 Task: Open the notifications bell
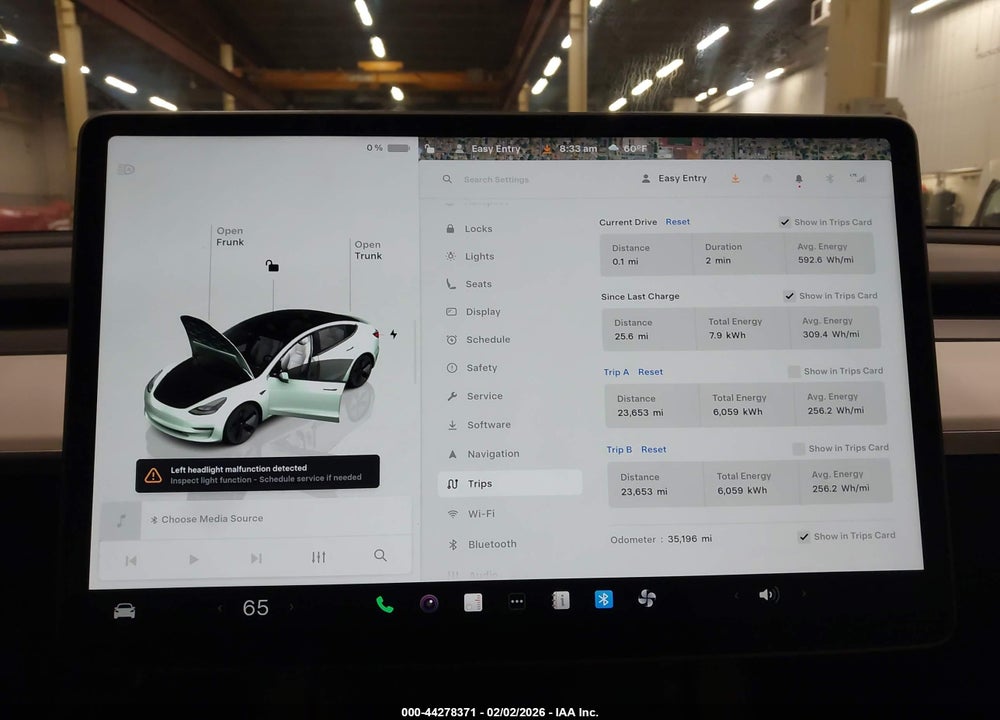pyautogui.click(x=798, y=180)
